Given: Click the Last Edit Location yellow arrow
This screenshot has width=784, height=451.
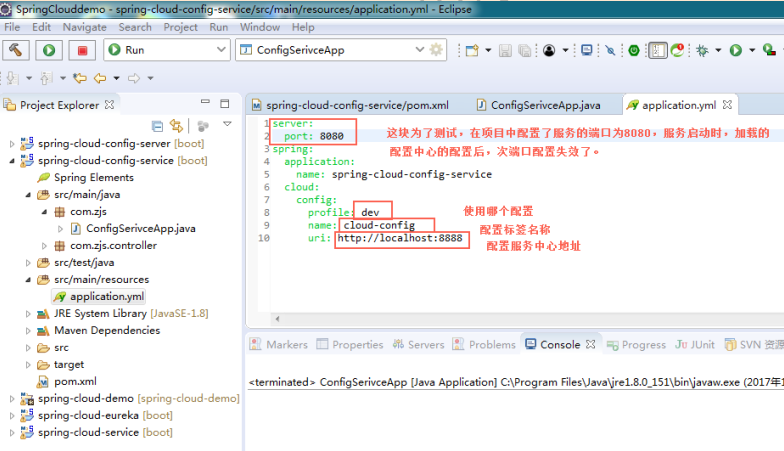Looking at the screenshot, I should tap(80, 78).
